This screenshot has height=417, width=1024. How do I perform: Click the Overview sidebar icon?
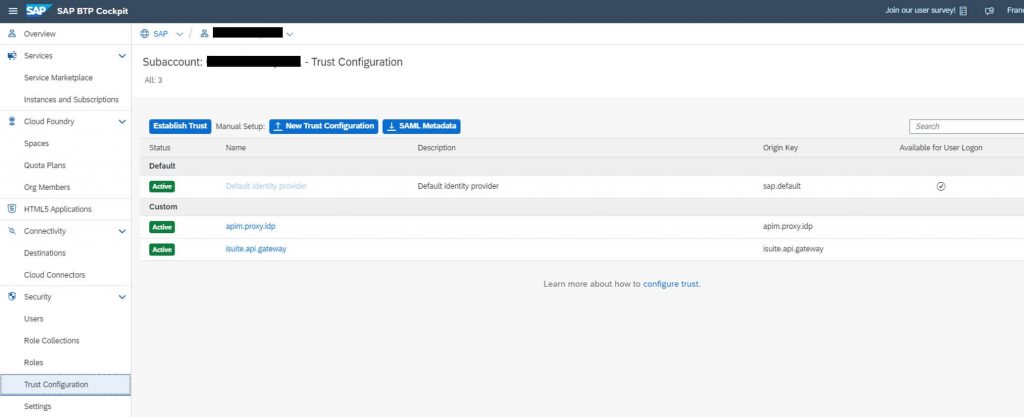coord(12,34)
